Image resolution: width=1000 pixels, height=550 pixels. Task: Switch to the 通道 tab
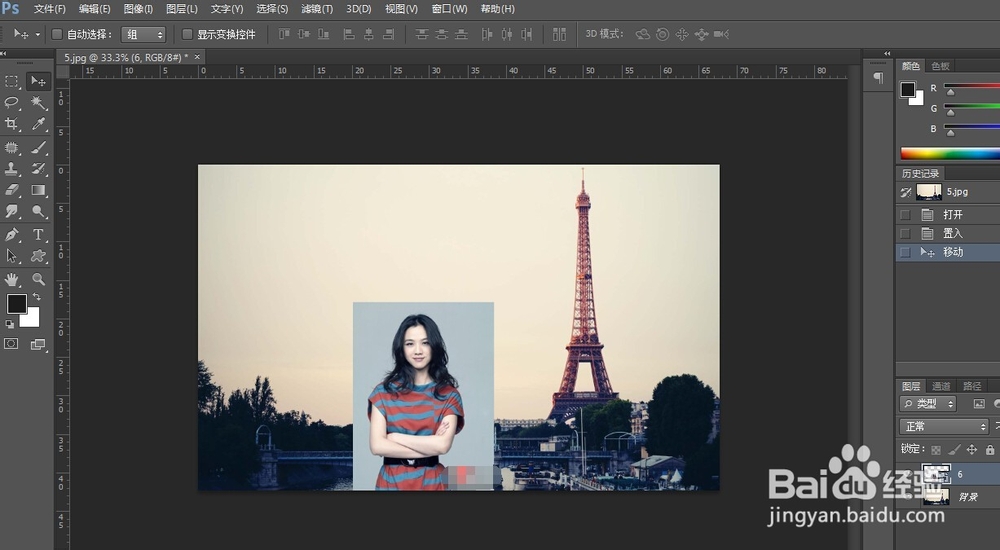(941, 386)
